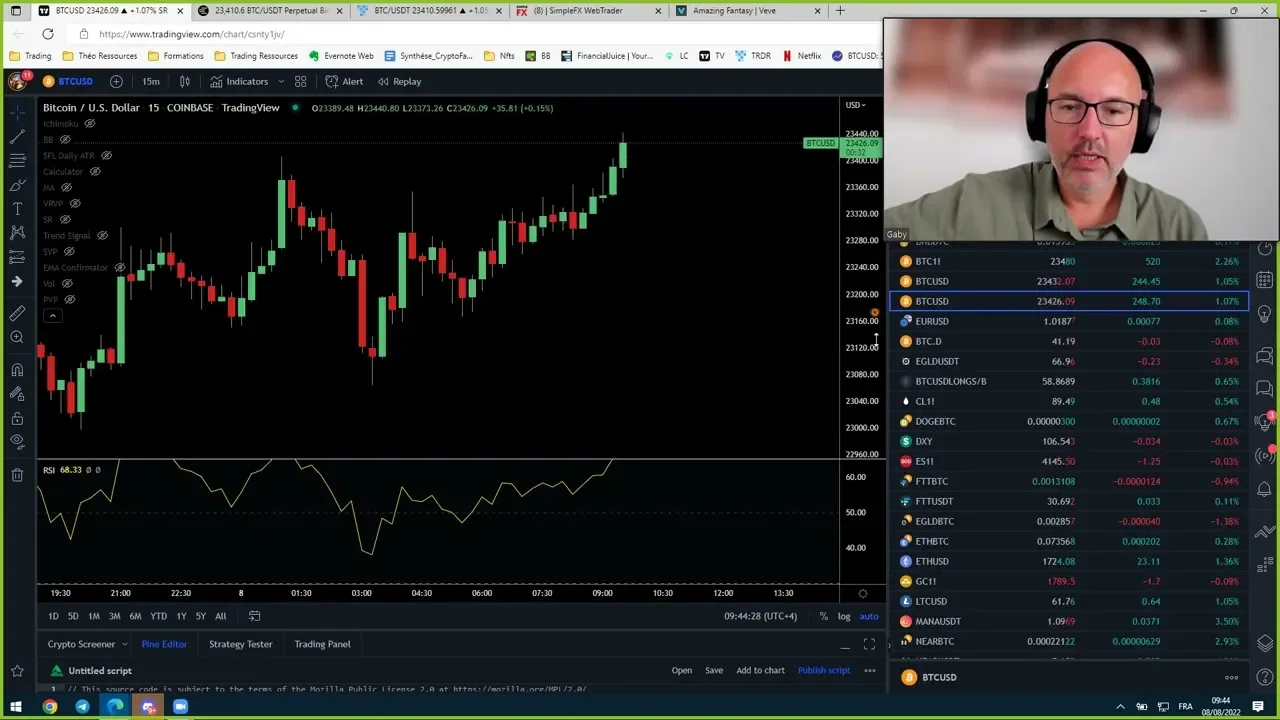
Task: Collapse the indicator legend with chevron
Action: (52, 315)
